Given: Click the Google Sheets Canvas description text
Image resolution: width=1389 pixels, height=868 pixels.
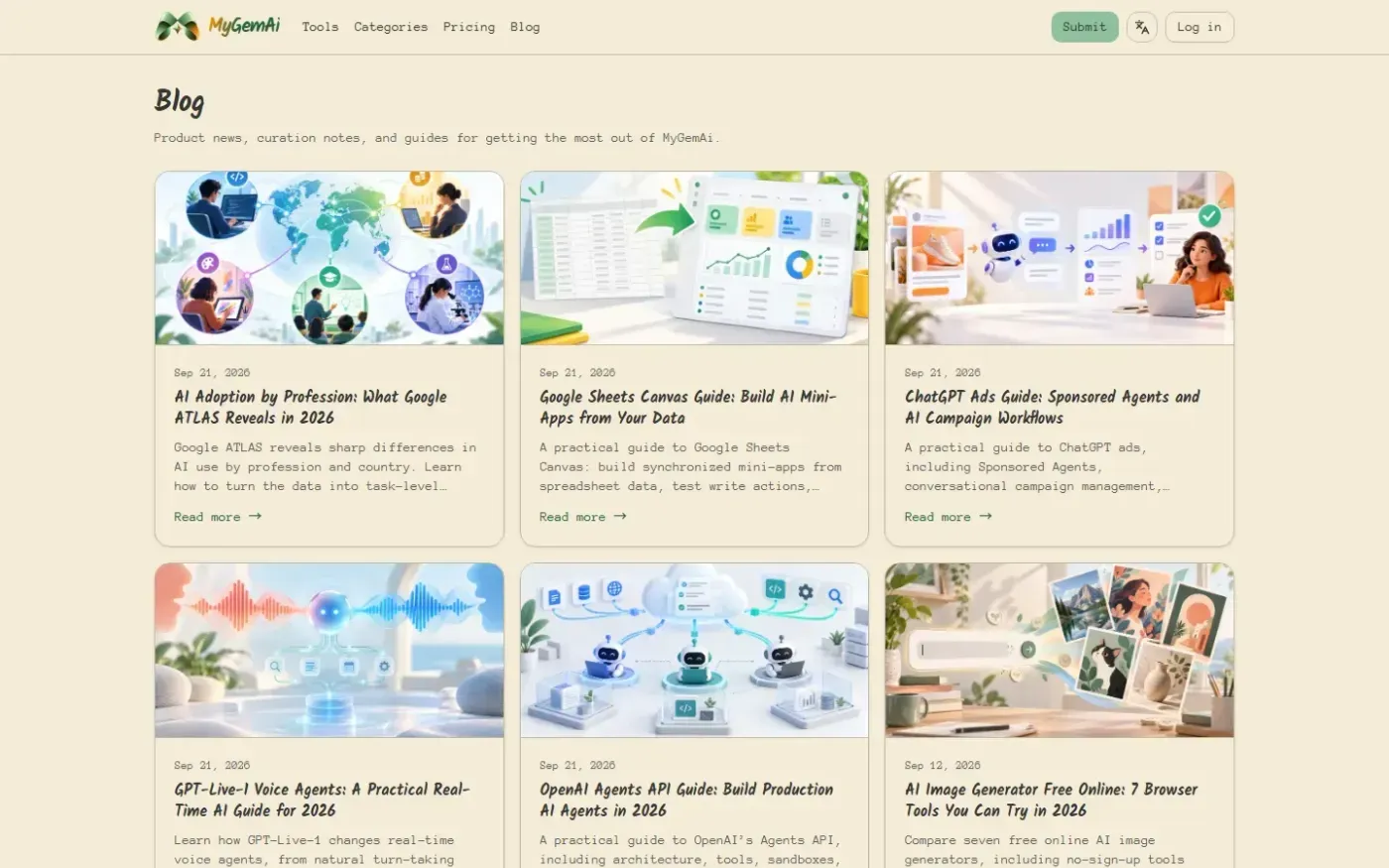Looking at the screenshot, I should [x=691, y=467].
